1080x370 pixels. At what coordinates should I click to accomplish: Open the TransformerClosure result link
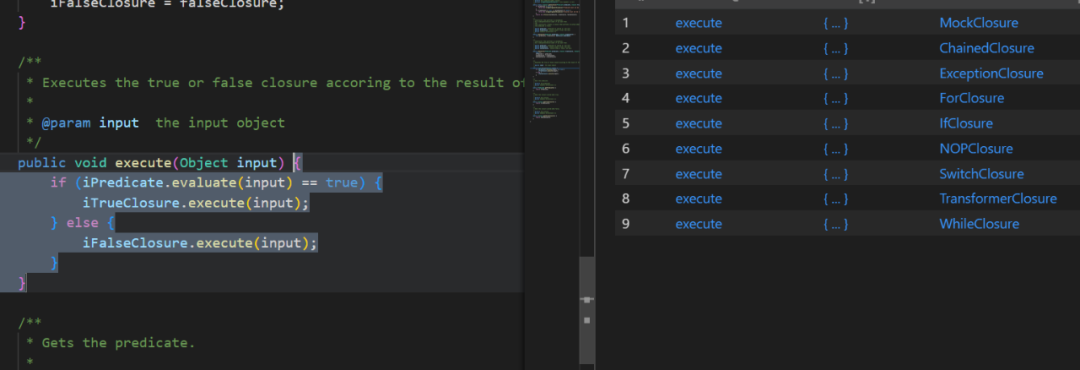998,198
